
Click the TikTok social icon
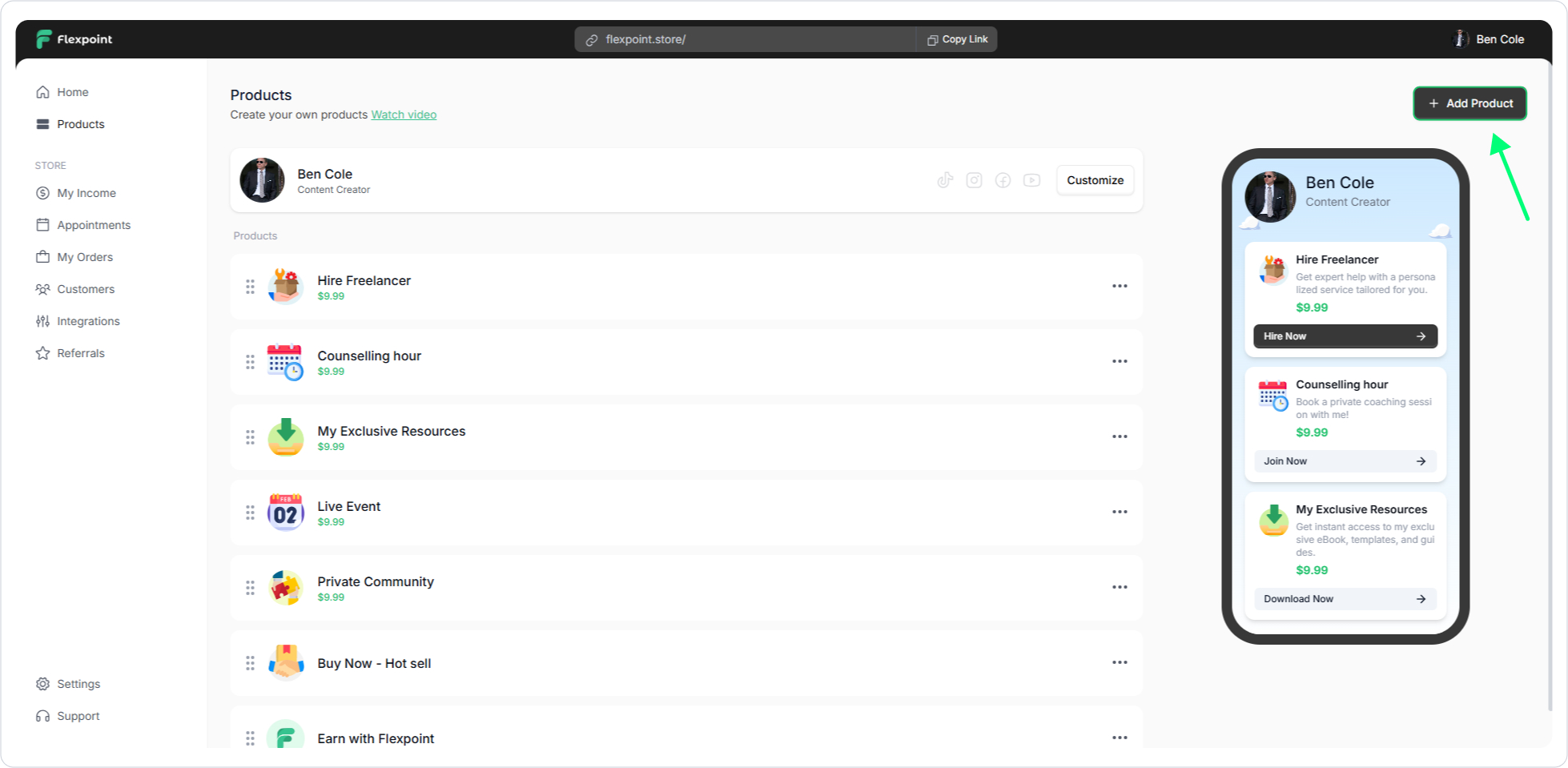point(945,180)
